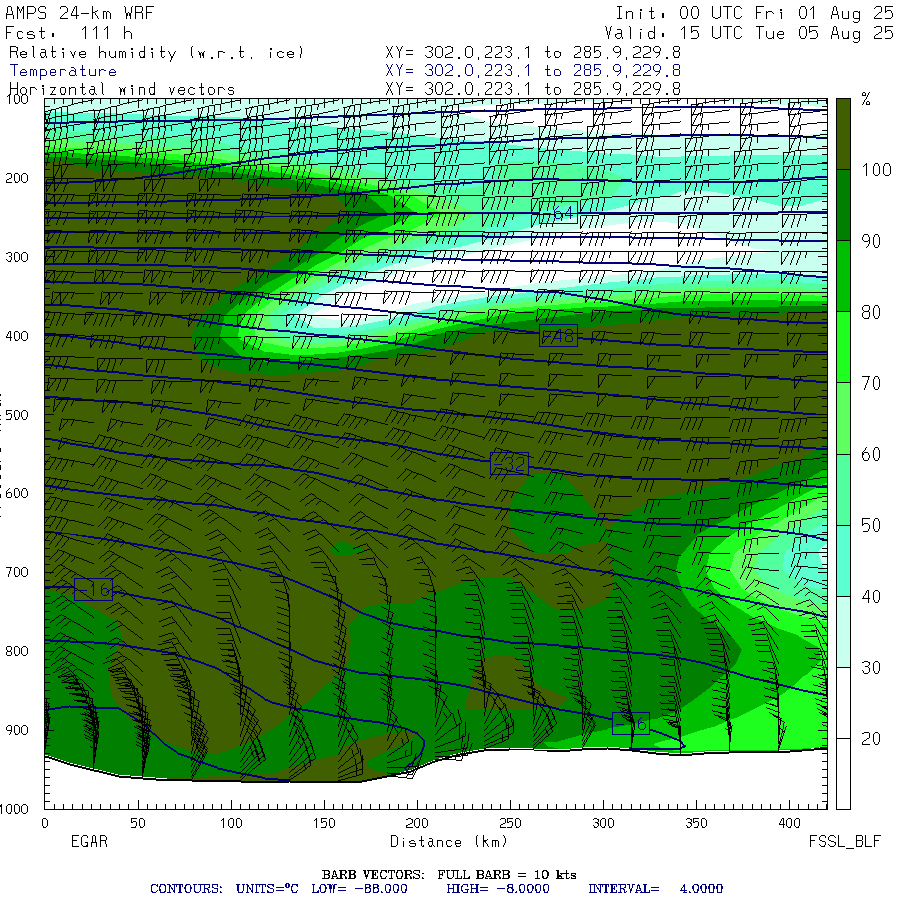Viewport: 900px width, 900px height.
Task: Select the white colorbar segment between 20 and 30
Action: click(843, 703)
